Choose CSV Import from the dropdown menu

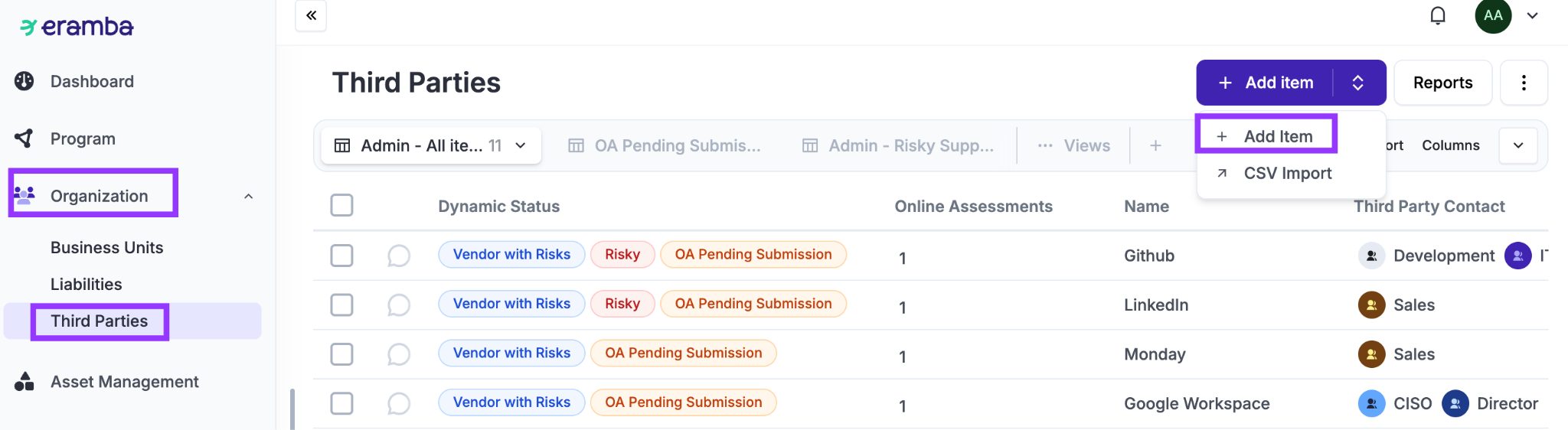pyautogui.click(x=1287, y=174)
